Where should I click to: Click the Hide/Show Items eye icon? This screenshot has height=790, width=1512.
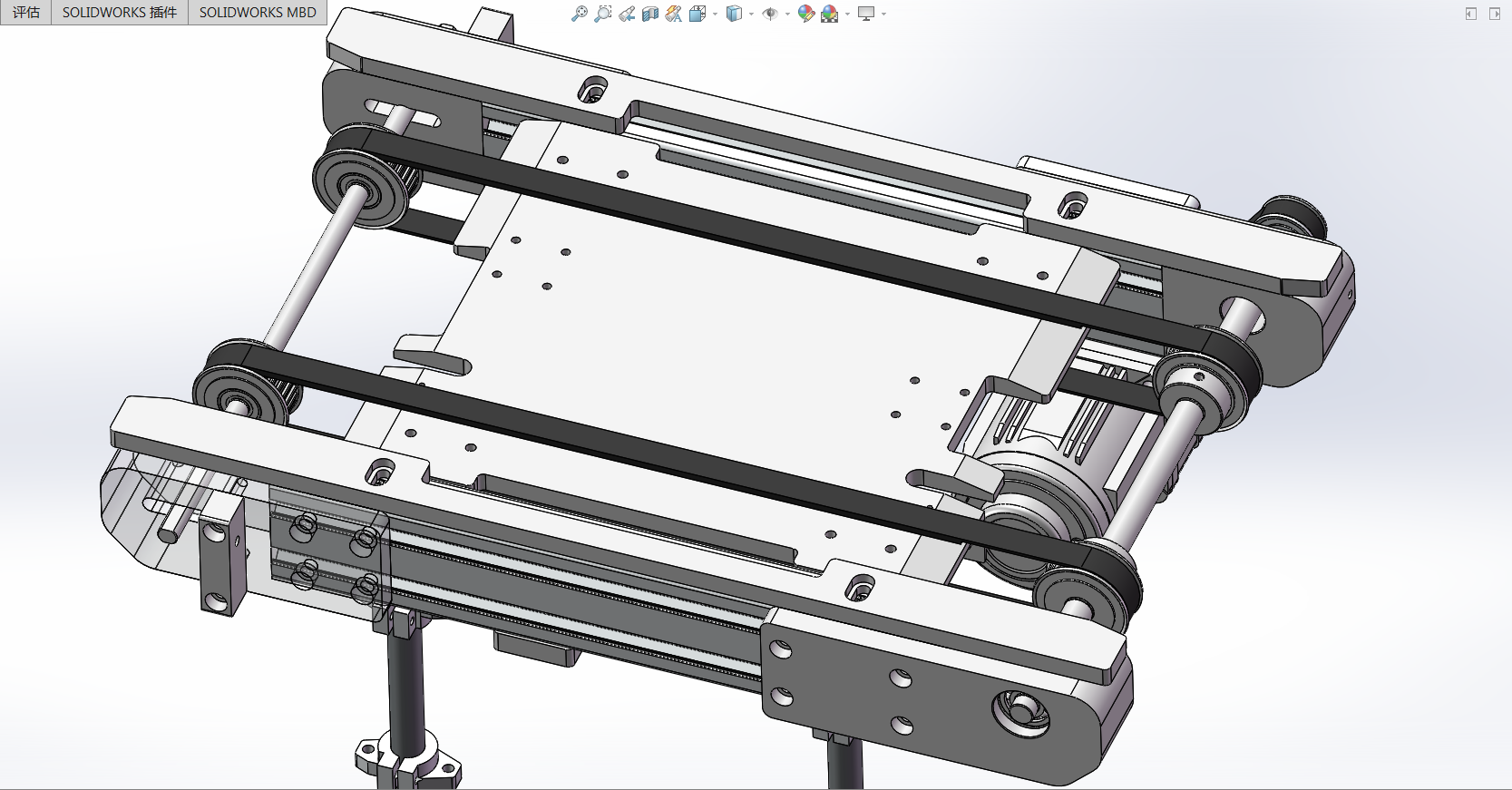point(770,14)
